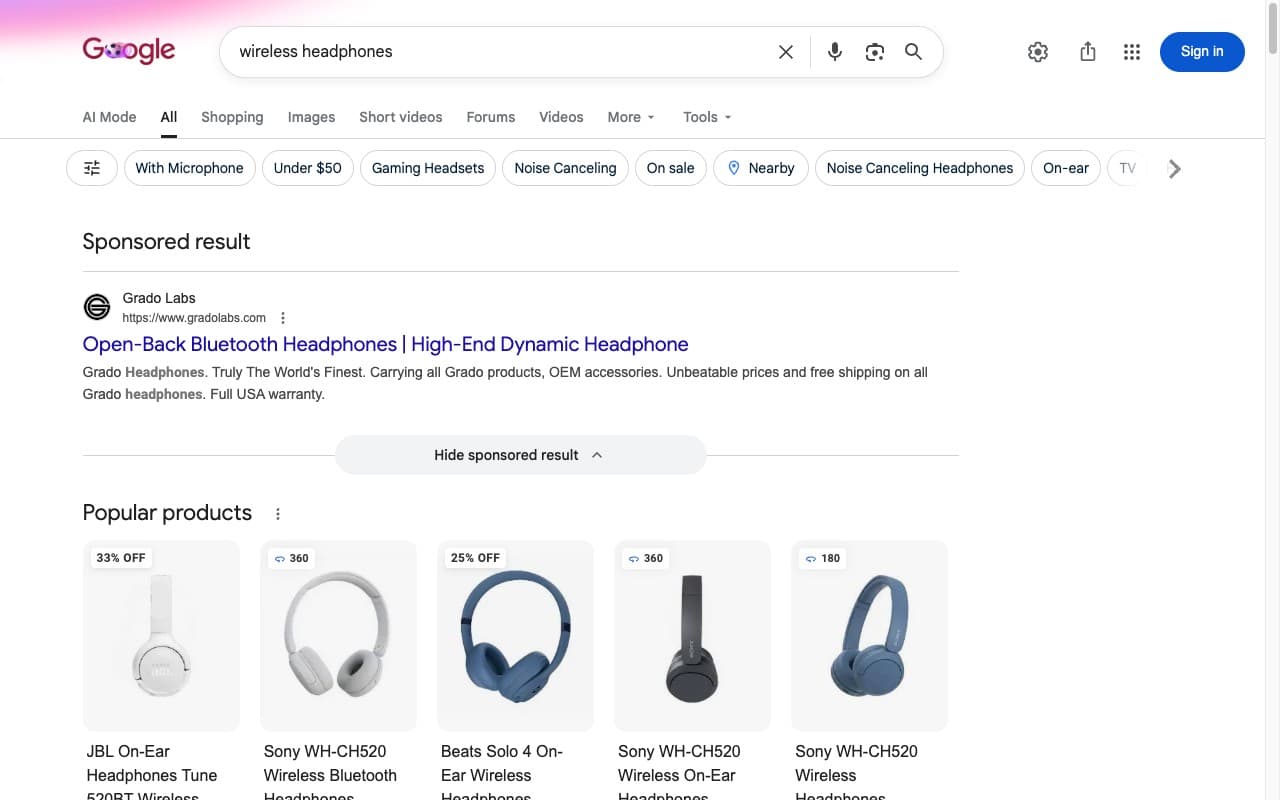Show more filter chips arrow
The width and height of the screenshot is (1280, 800).
(1175, 169)
